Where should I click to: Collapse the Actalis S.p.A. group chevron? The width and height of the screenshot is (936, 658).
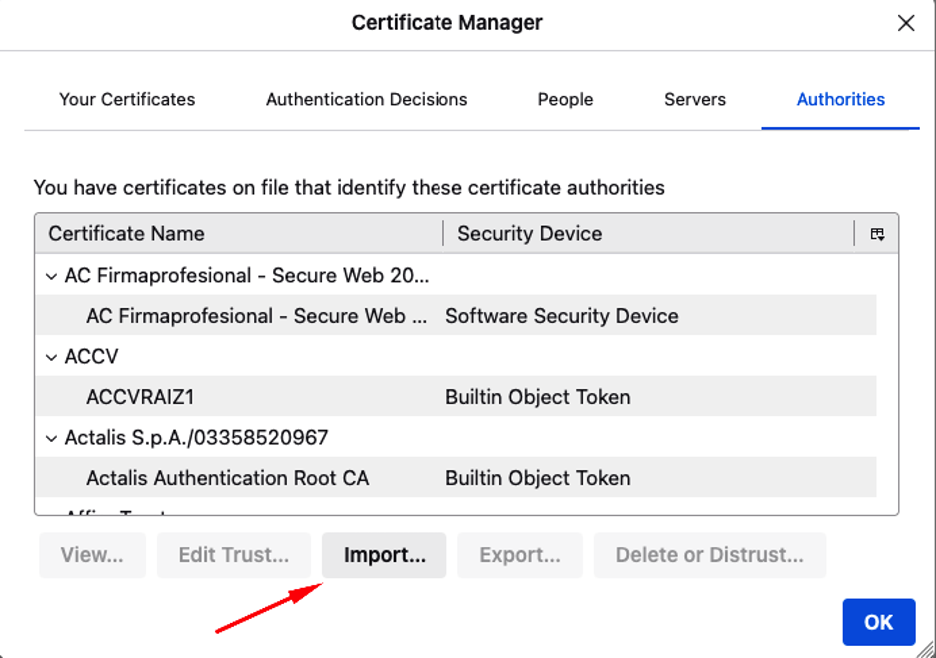(x=52, y=439)
